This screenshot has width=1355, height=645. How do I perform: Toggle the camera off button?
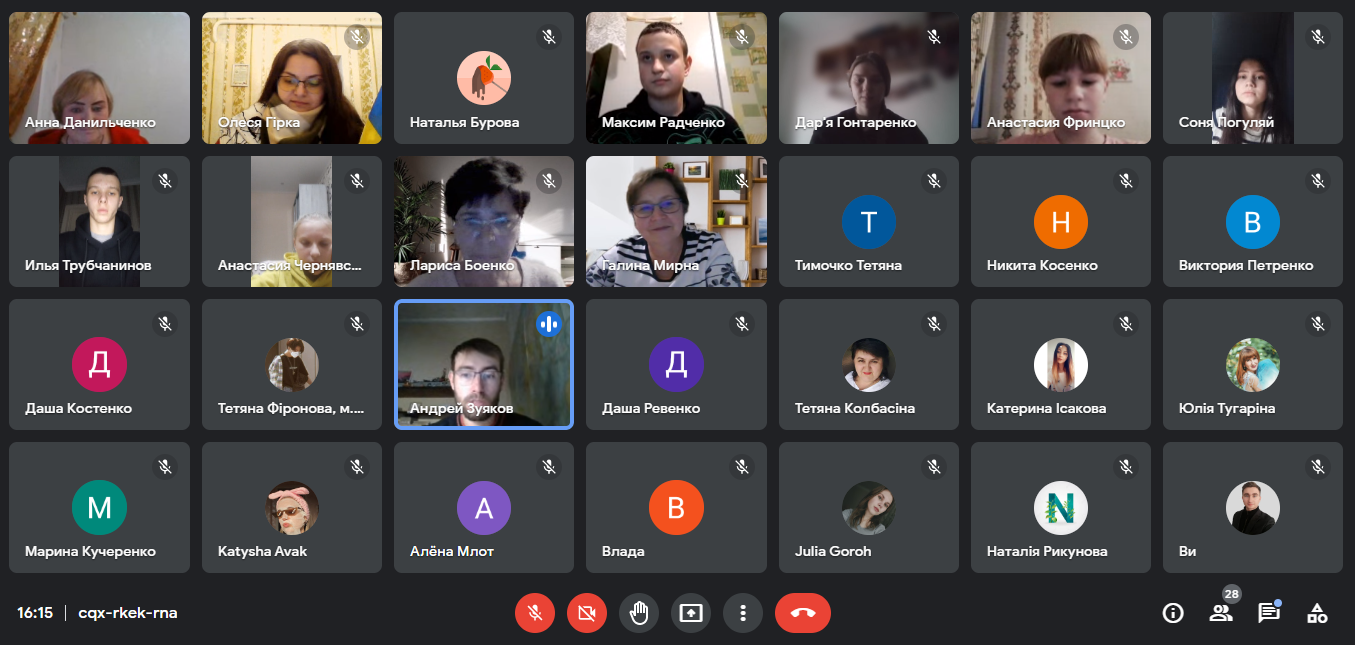pyautogui.click(x=587, y=613)
